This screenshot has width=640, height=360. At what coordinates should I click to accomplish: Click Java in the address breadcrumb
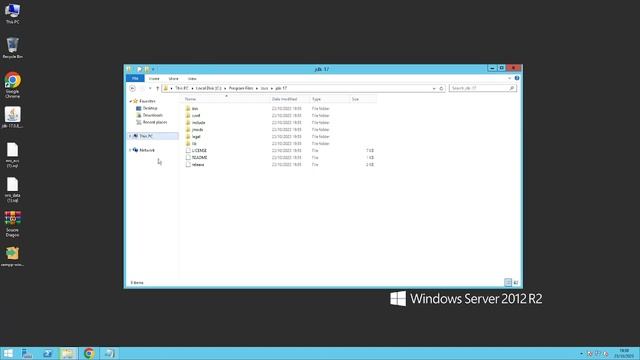pos(264,88)
